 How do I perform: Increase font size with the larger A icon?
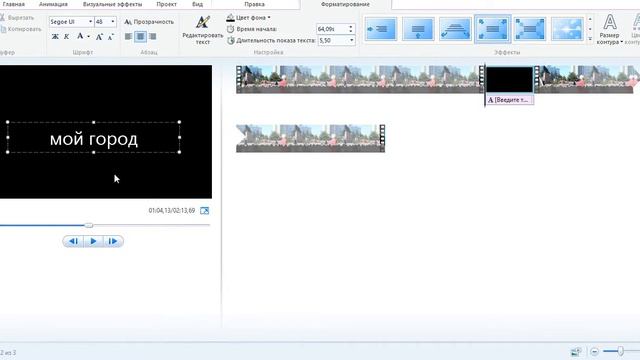[x=99, y=37]
